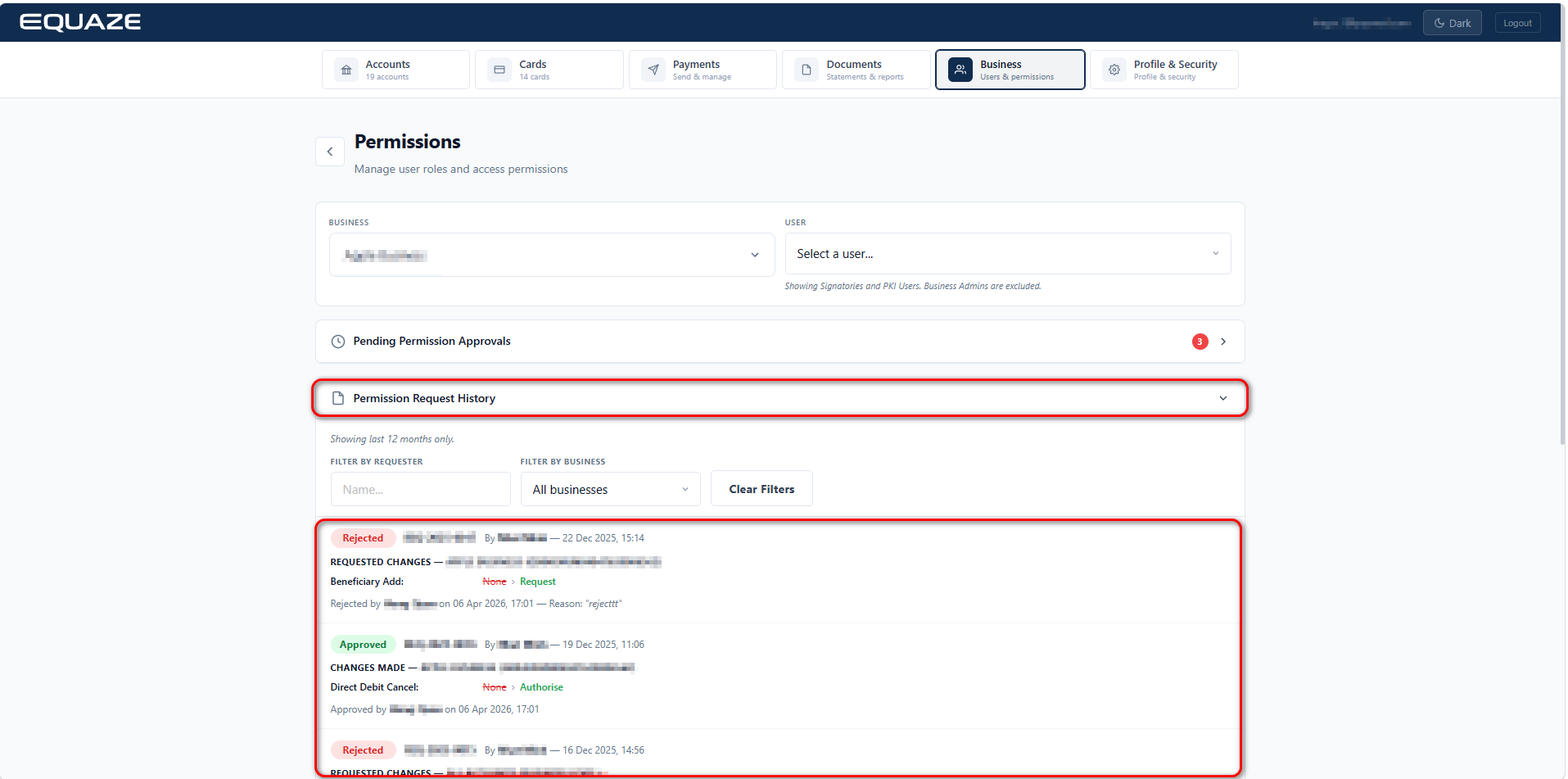The width and height of the screenshot is (1568, 779).
Task: Click the red 3 pending badge
Action: tap(1200, 342)
